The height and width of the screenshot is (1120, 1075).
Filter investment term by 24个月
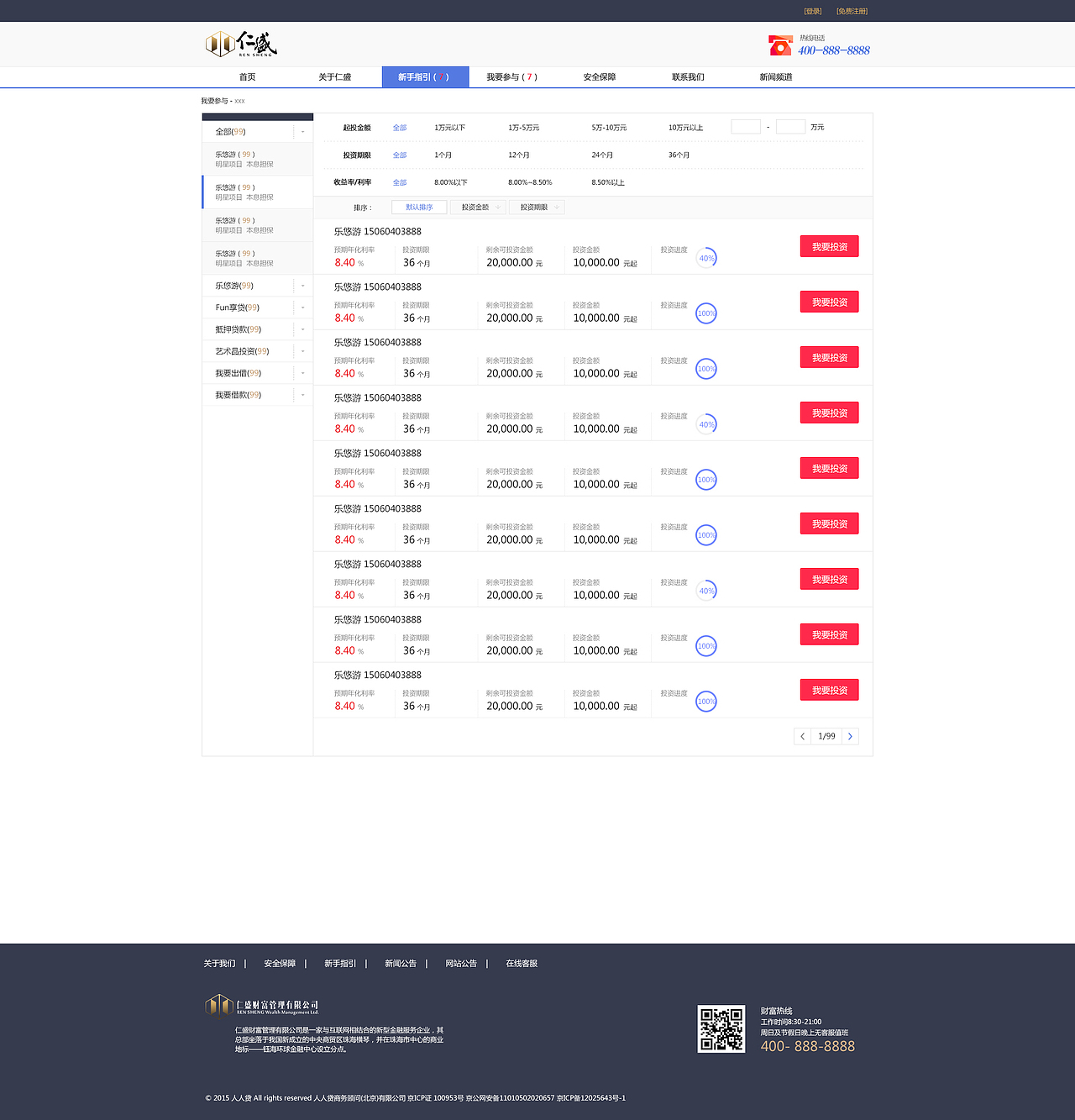coord(602,155)
